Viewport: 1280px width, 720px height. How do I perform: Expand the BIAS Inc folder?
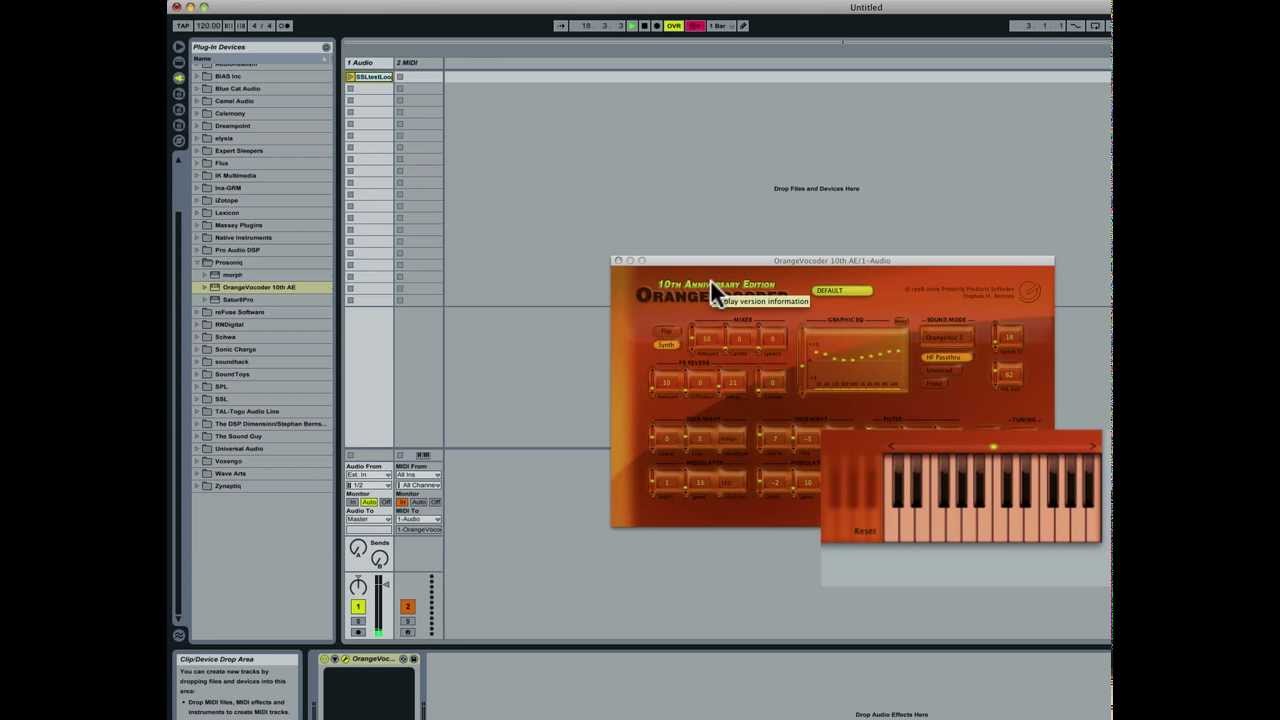197,76
